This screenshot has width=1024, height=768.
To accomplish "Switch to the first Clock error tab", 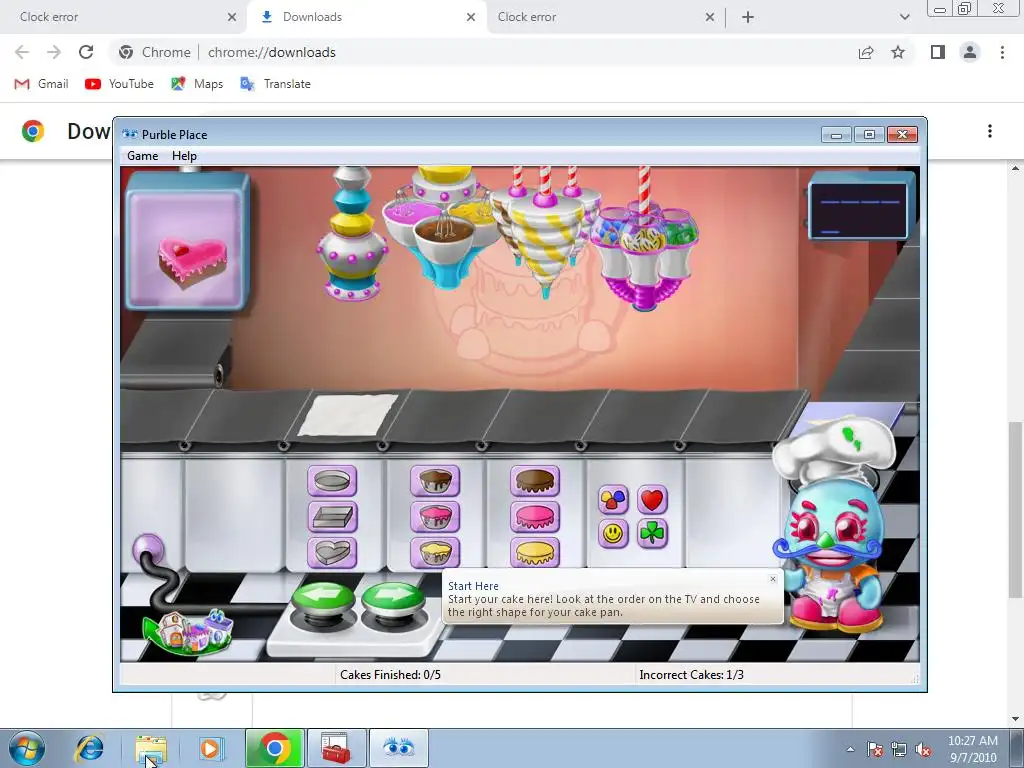I will 124,17.
